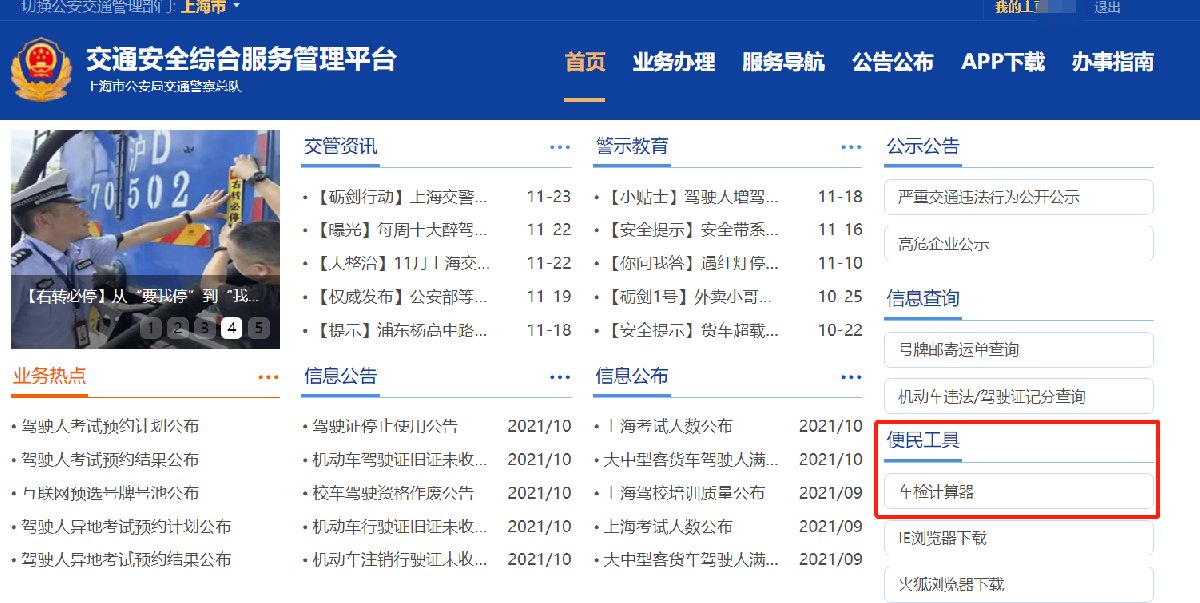Open the 【提示】浦东杨高中路 news item
The height and width of the screenshot is (603, 1200).
[x=400, y=329]
